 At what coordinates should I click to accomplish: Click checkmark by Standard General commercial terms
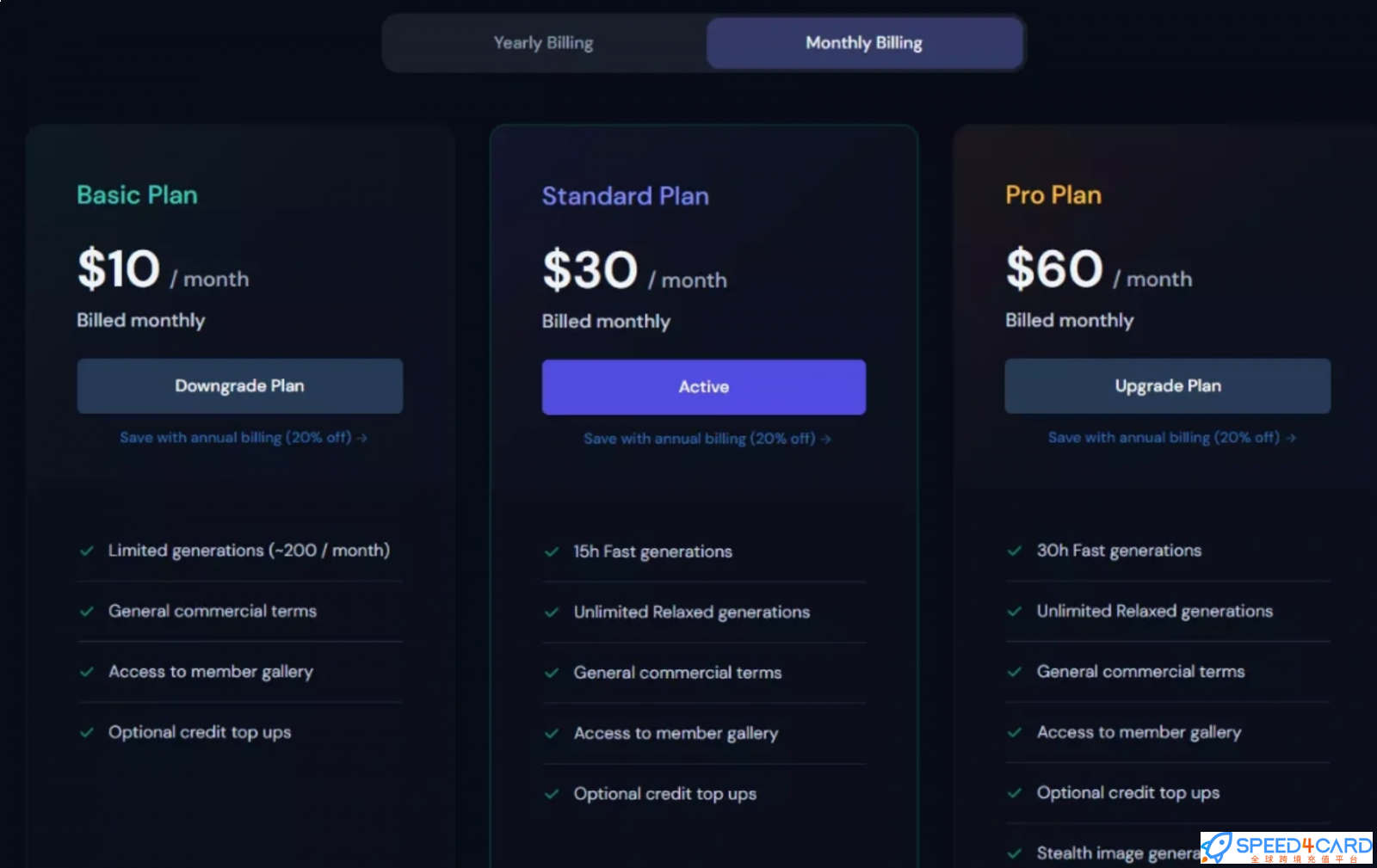pyautogui.click(x=552, y=673)
